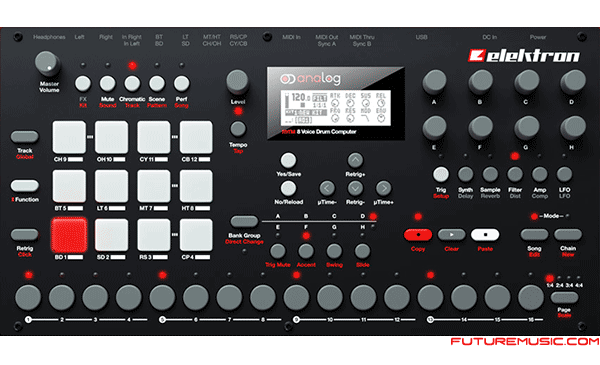Activate the Retrig Click button
600x365 pixels.
click(24, 235)
